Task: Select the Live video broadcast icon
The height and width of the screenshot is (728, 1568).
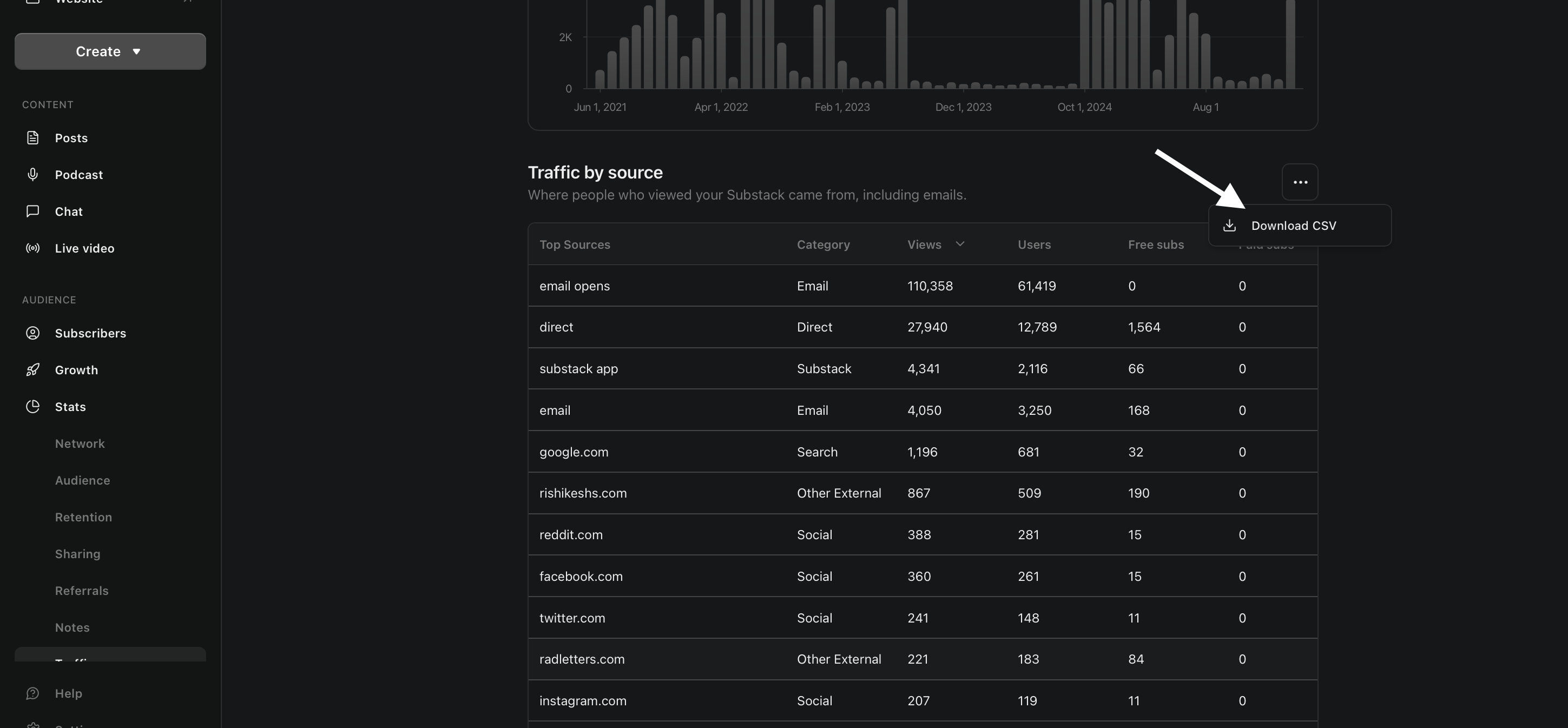Action: click(x=32, y=248)
